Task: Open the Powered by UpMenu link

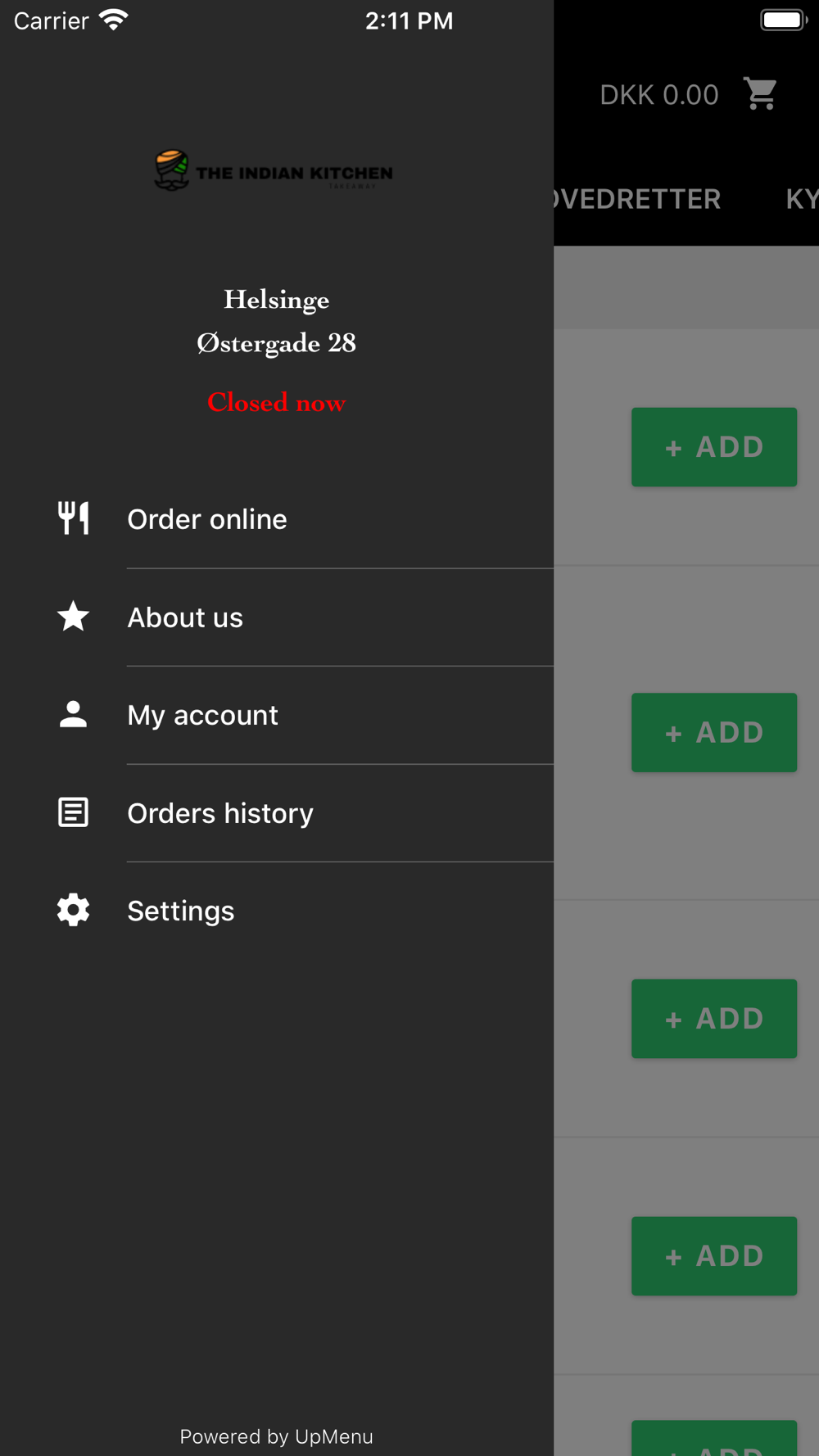Action: click(277, 1436)
